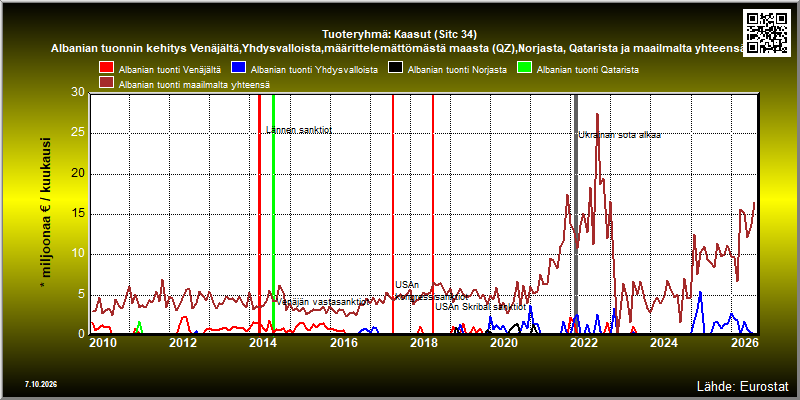Click the Ukrainan sota alkaa annotation
Viewport: 800px width, 400px height.
coord(619,135)
